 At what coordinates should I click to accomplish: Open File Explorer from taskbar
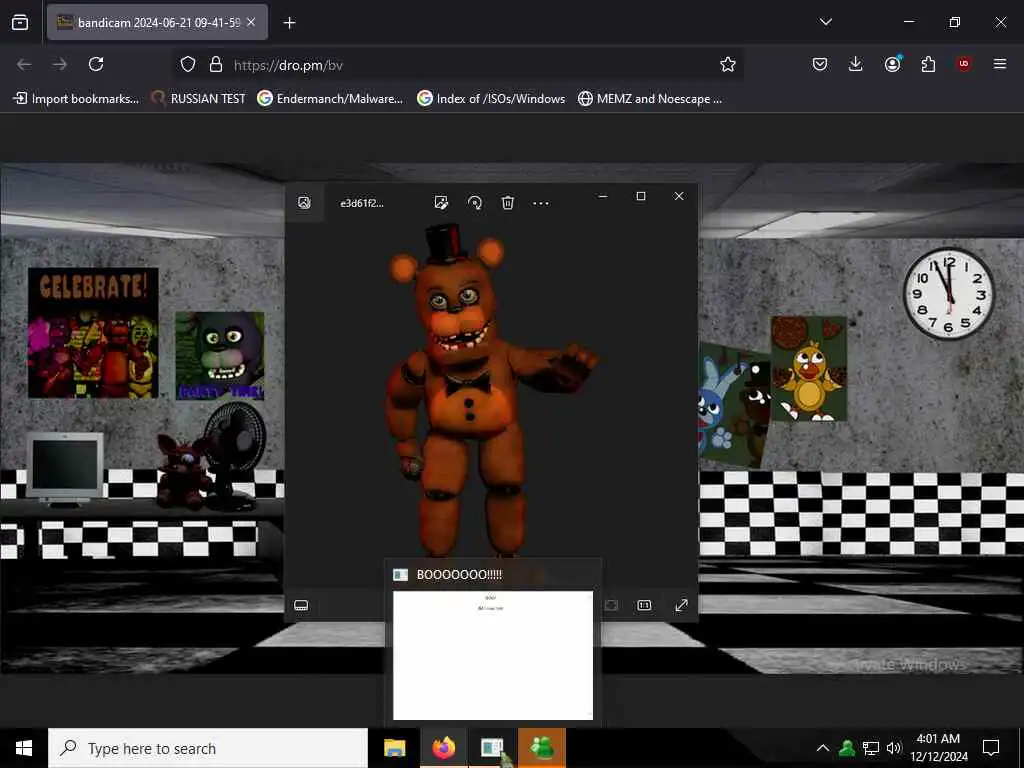(x=394, y=748)
